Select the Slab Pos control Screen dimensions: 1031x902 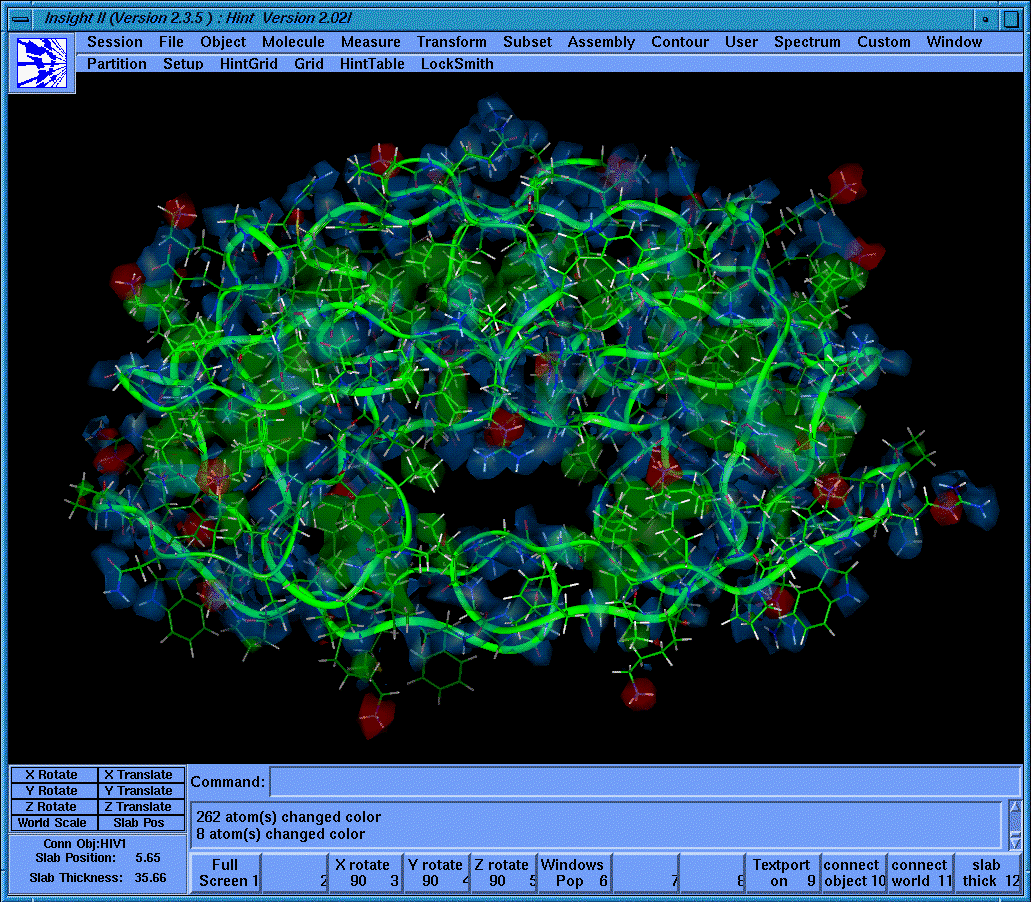(141, 823)
